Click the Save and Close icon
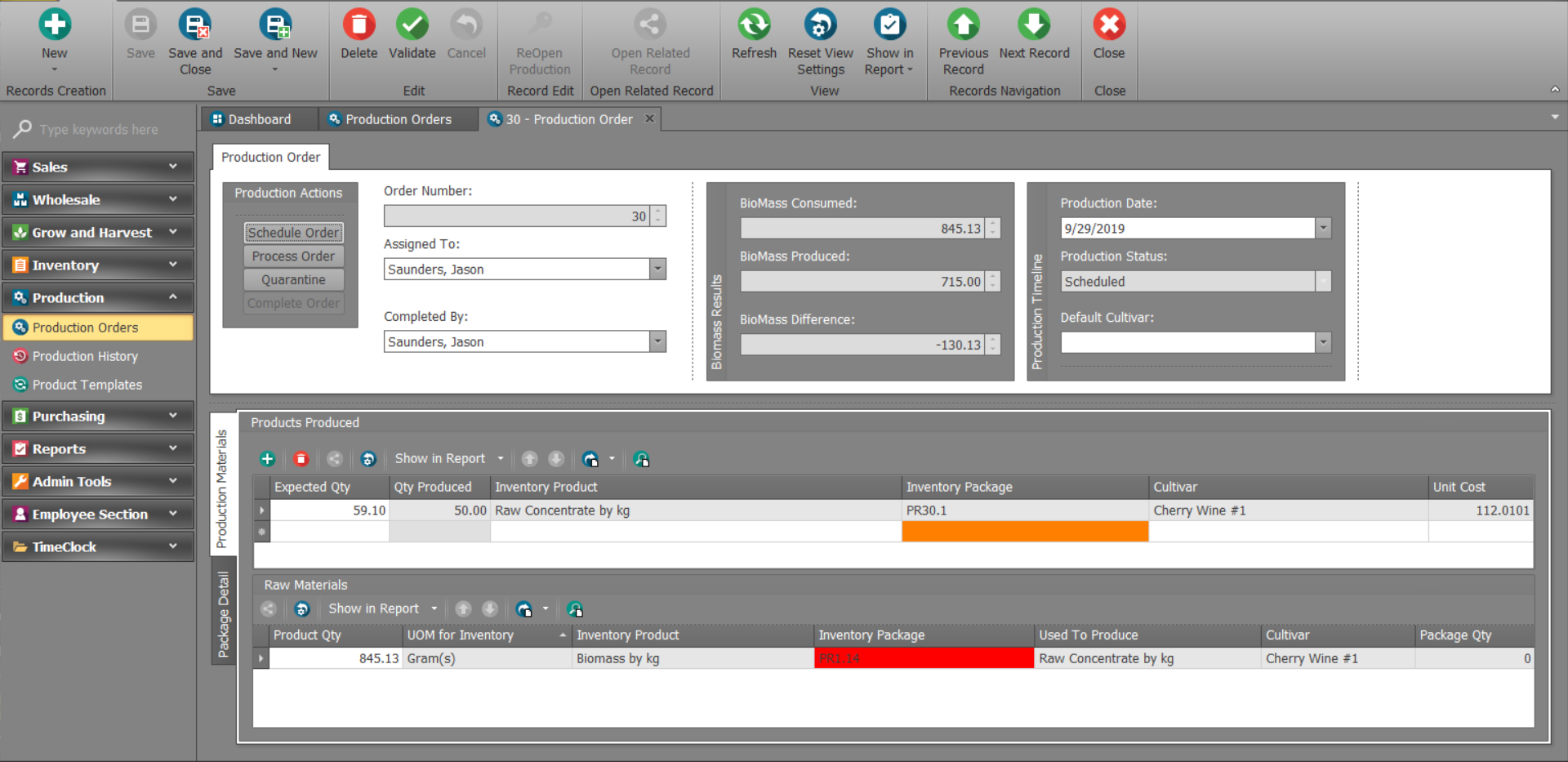1568x762 pixels. [194, 25]
